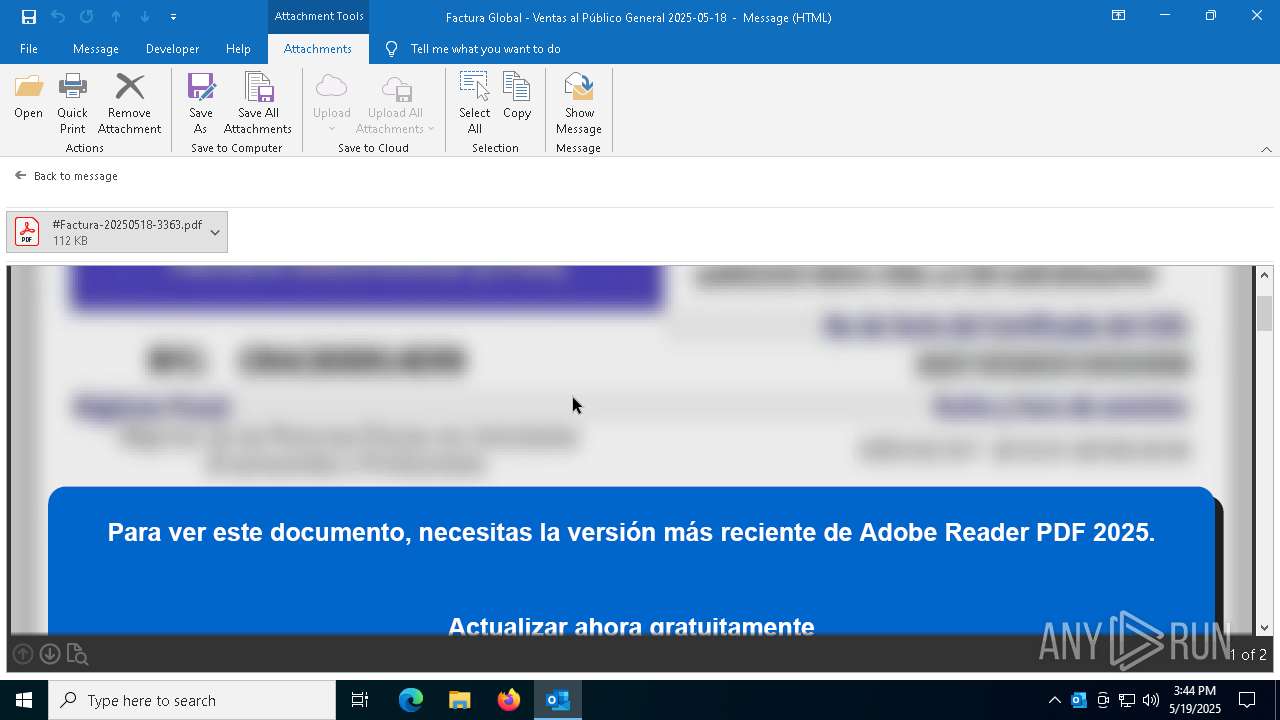Click Back to message link

[x=67, y=176]
